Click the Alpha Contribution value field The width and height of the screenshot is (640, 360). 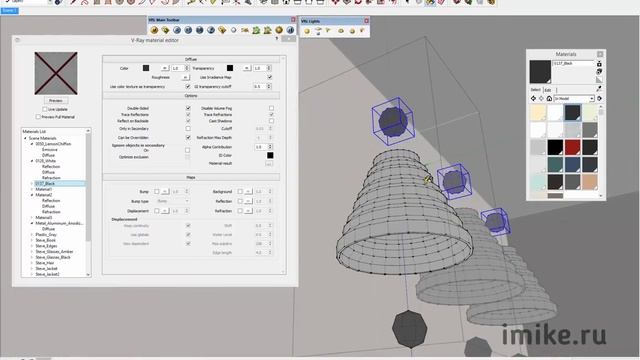tap(260, 147)
